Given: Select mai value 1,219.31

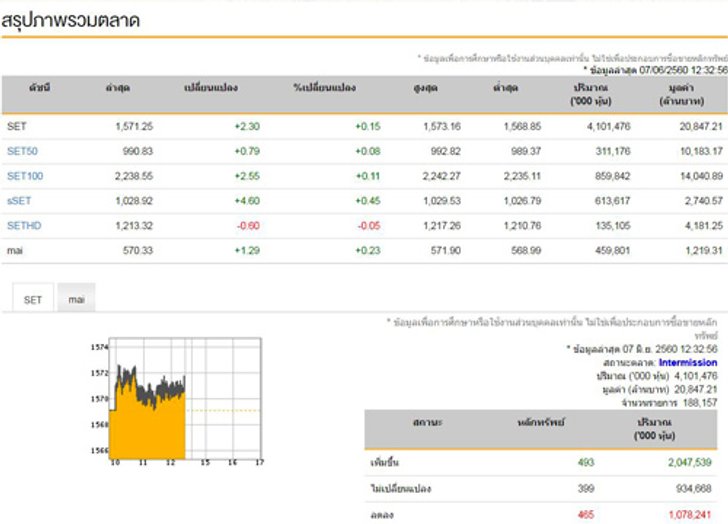Looking at the screenshot, I should coord(704,251).
